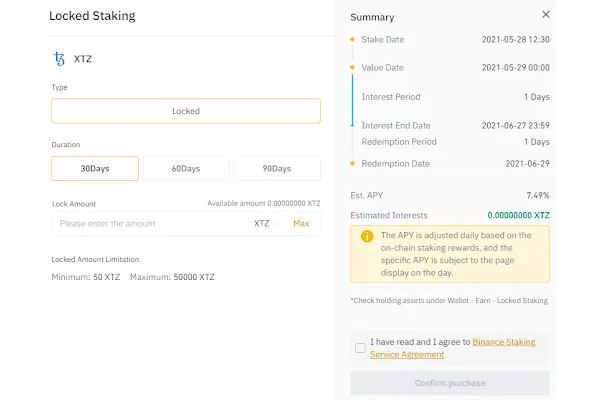Click the Estimated Interests green value
600x400 pixels.
(x=518, y=215)
